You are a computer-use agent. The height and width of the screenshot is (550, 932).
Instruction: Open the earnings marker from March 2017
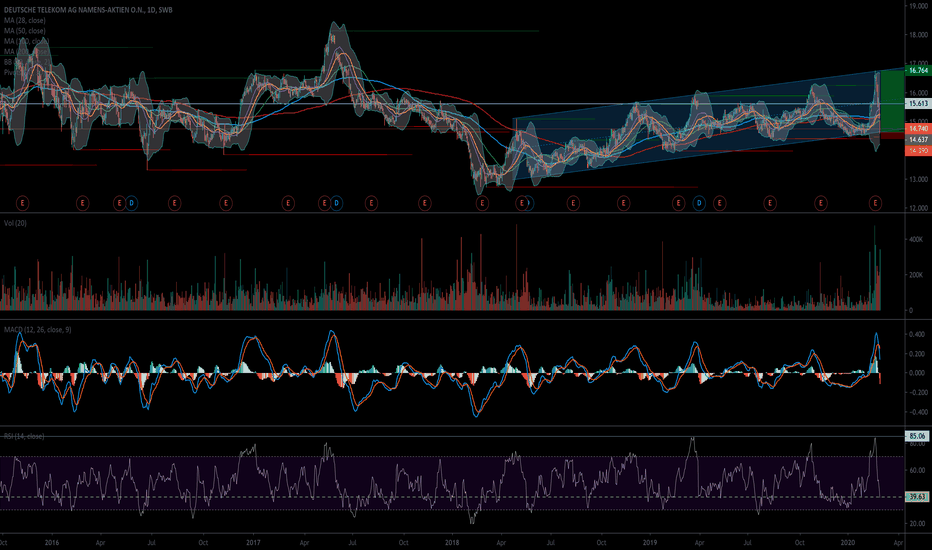pos(288,203)
